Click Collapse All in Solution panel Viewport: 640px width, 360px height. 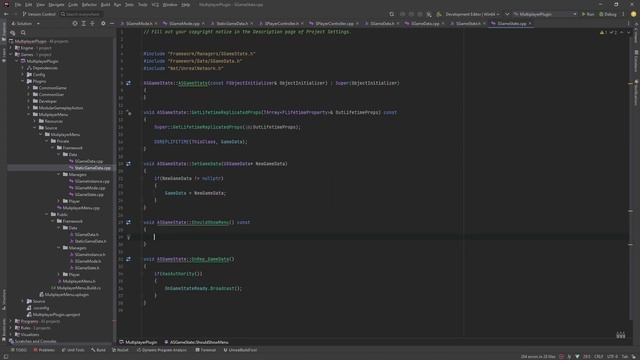pos(92,24)
